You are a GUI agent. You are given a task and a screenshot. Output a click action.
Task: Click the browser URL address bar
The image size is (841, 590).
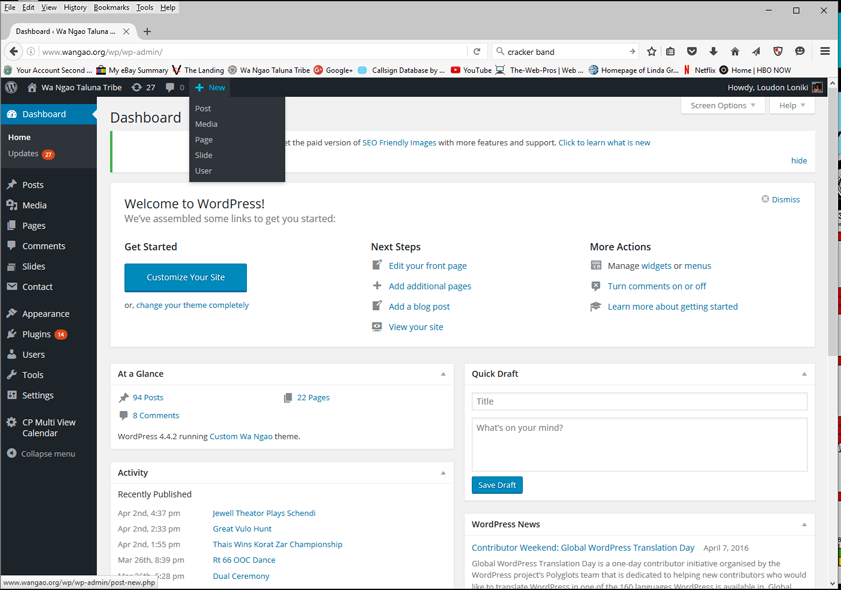tap(254, 51)
